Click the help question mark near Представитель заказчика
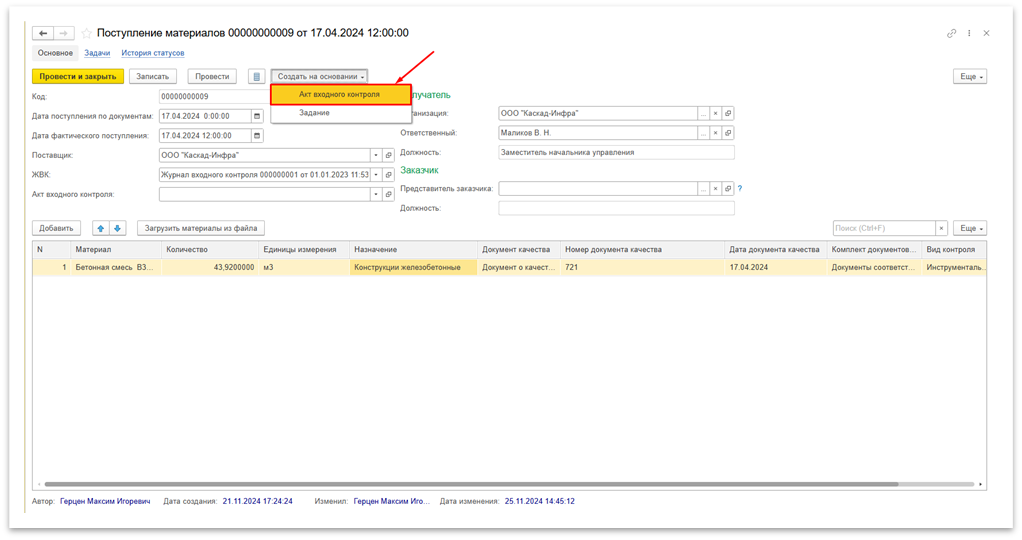Screen dimensions: 1022x540 (739, 188)
